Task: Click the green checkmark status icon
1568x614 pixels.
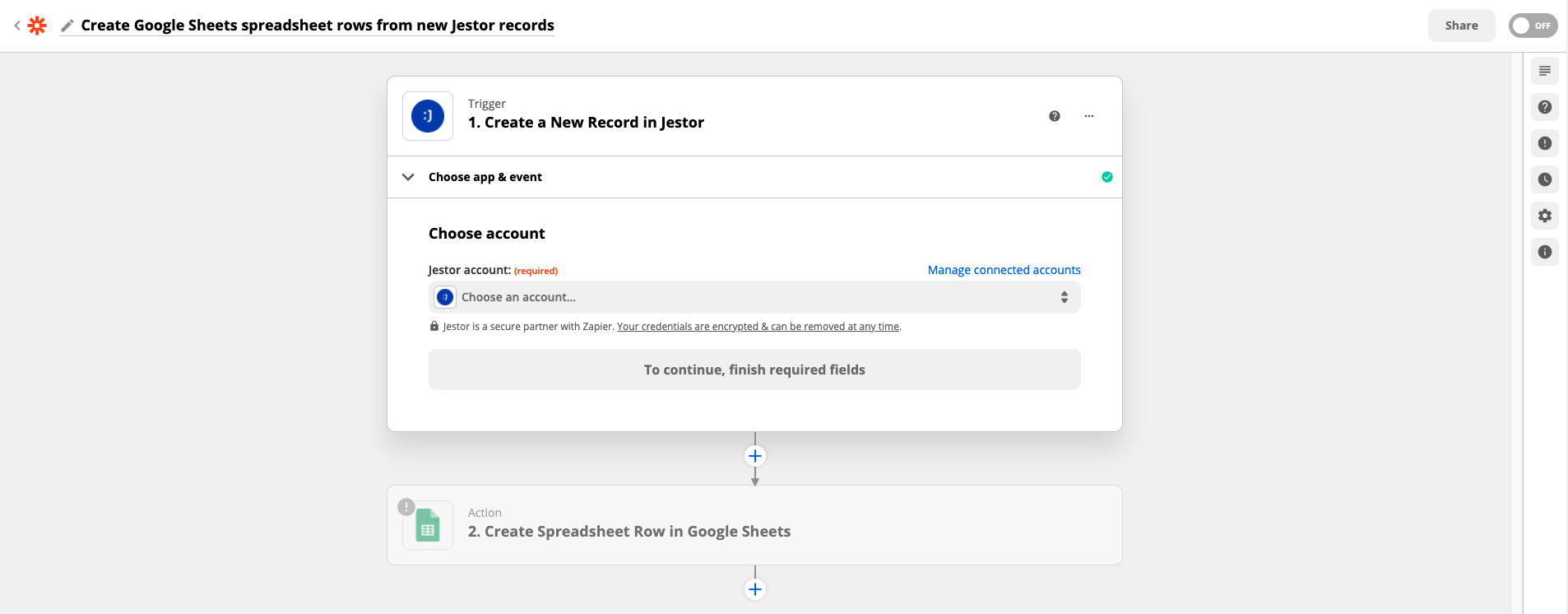Action: 1107,177
